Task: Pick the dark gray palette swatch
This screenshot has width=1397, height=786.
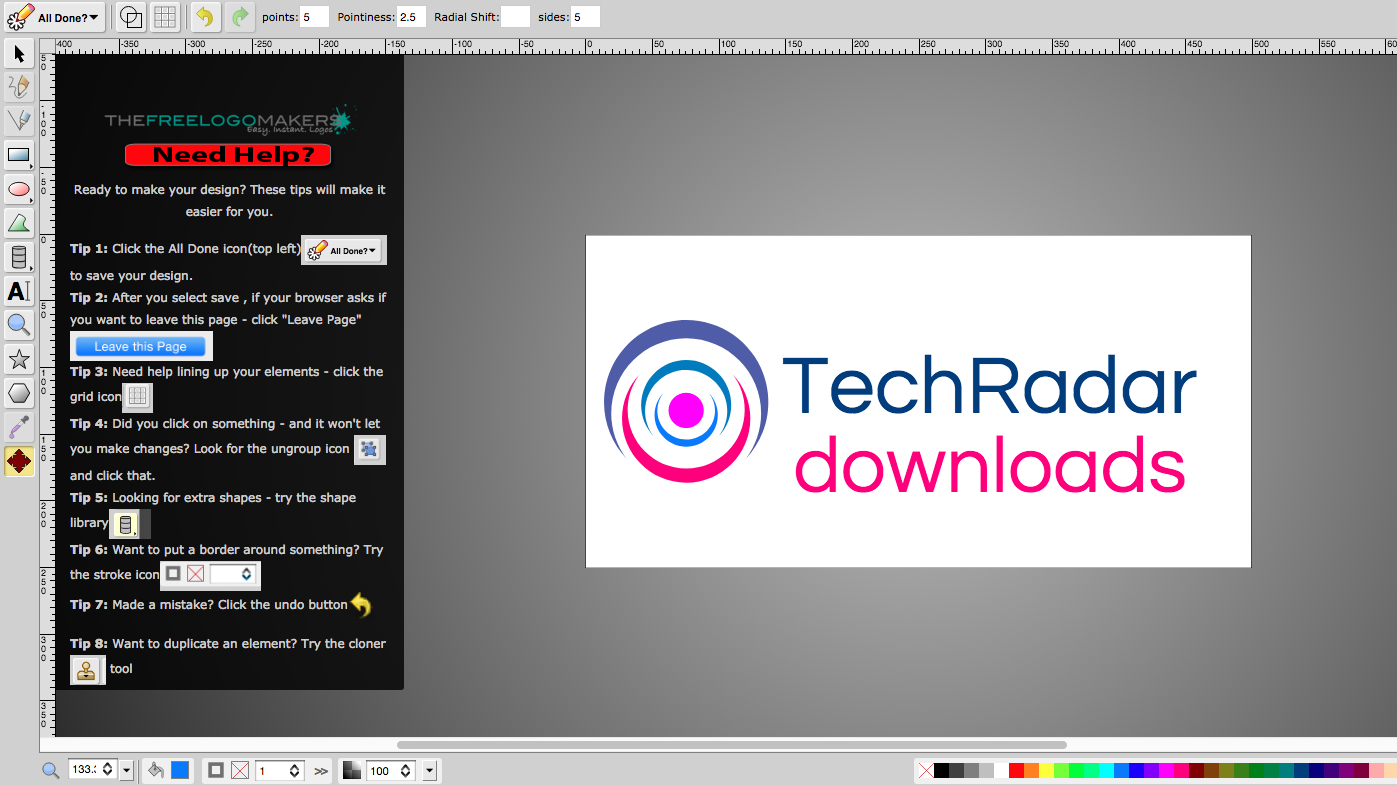Action: 956,770
